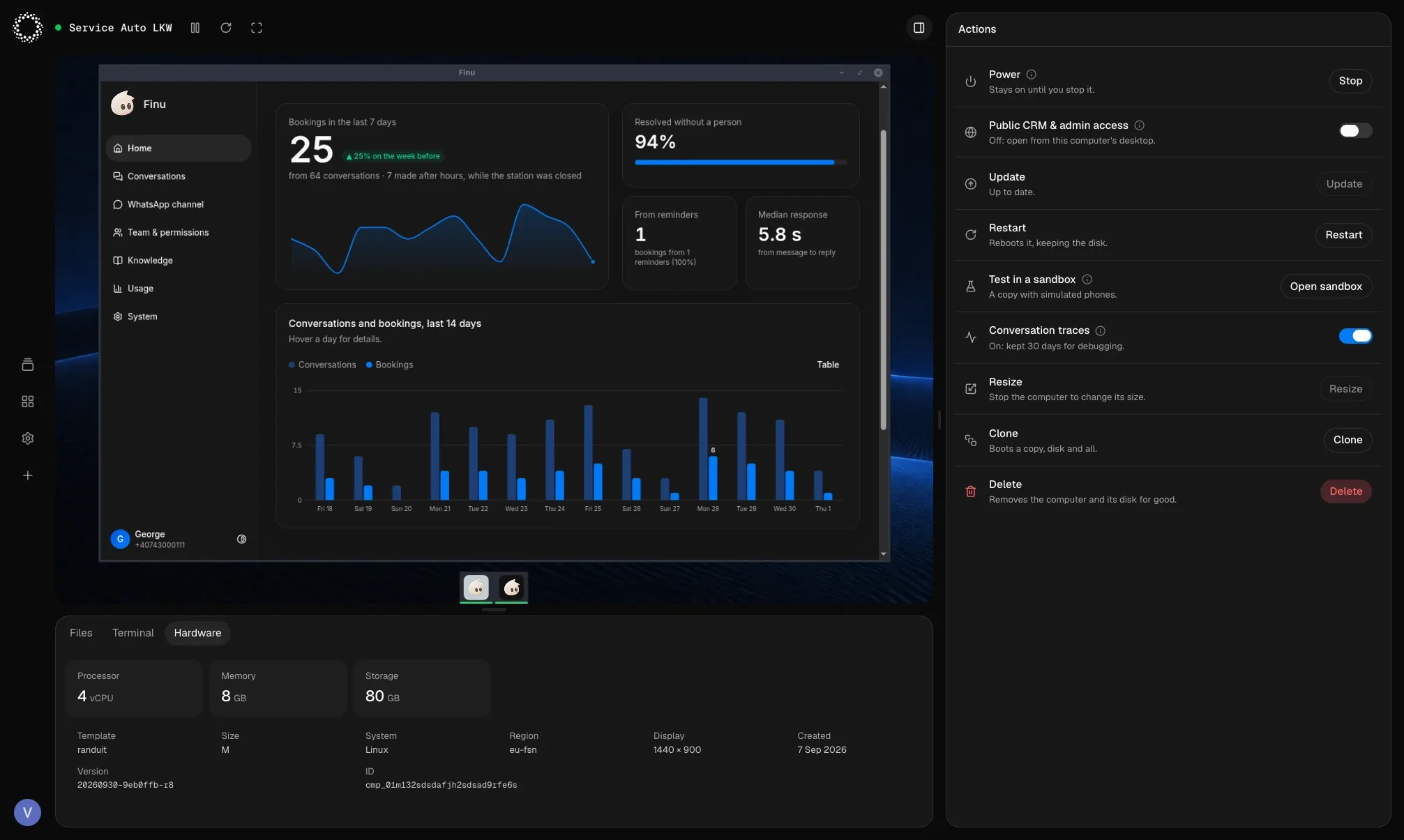Viewport: 1404px width, 840px height.
Task: Switch to the Terminal tab
Action: point(133,633)
